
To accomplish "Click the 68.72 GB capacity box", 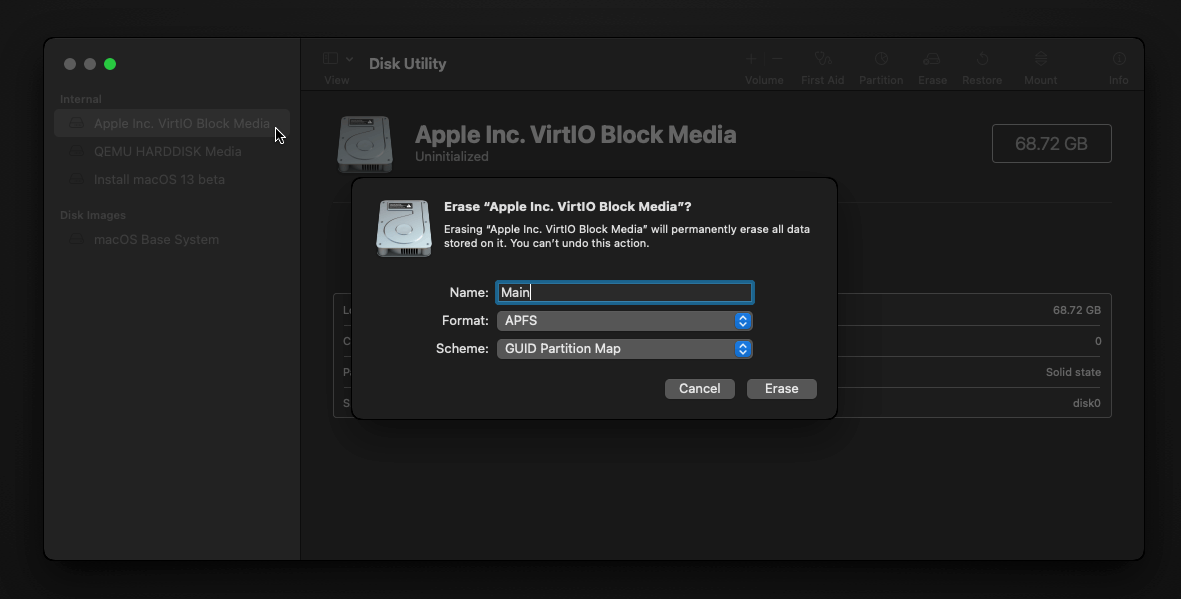I will tap(1051, 144).
